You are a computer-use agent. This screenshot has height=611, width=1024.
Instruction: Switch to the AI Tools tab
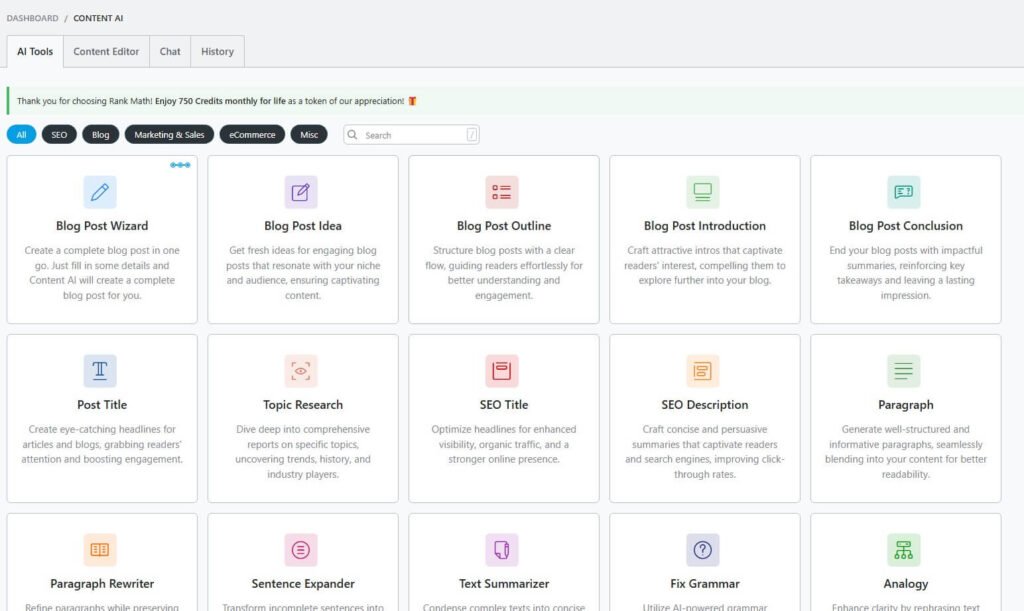(x=35, y=52)
